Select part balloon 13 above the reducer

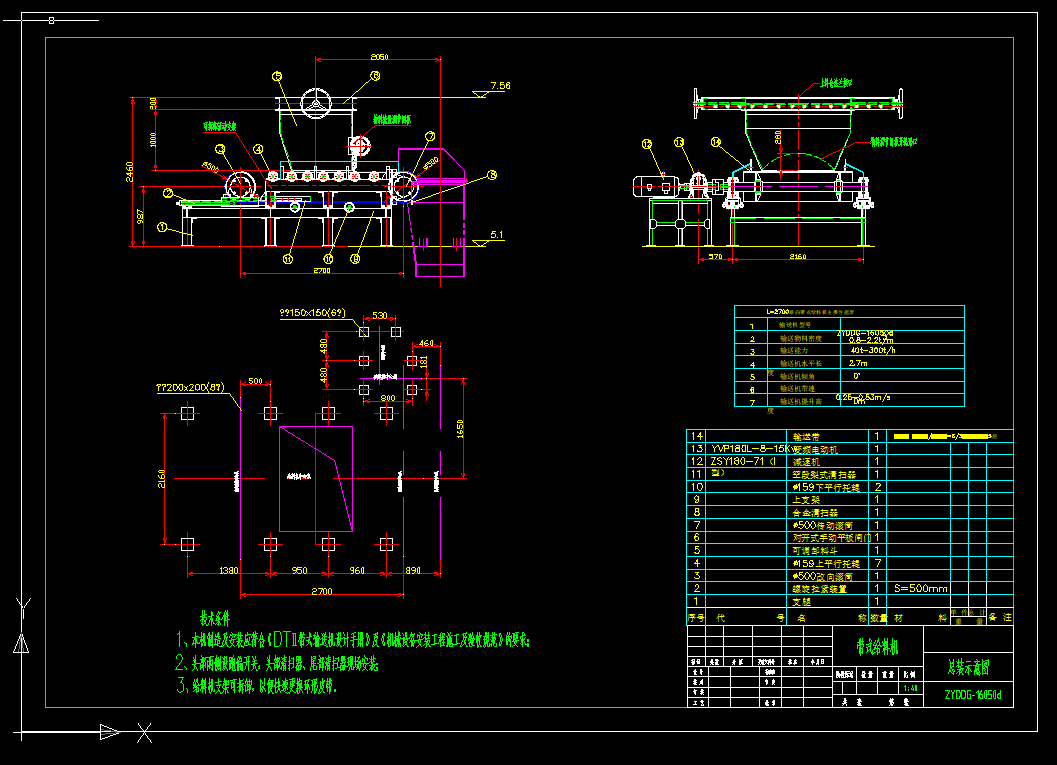click(680, 143)
